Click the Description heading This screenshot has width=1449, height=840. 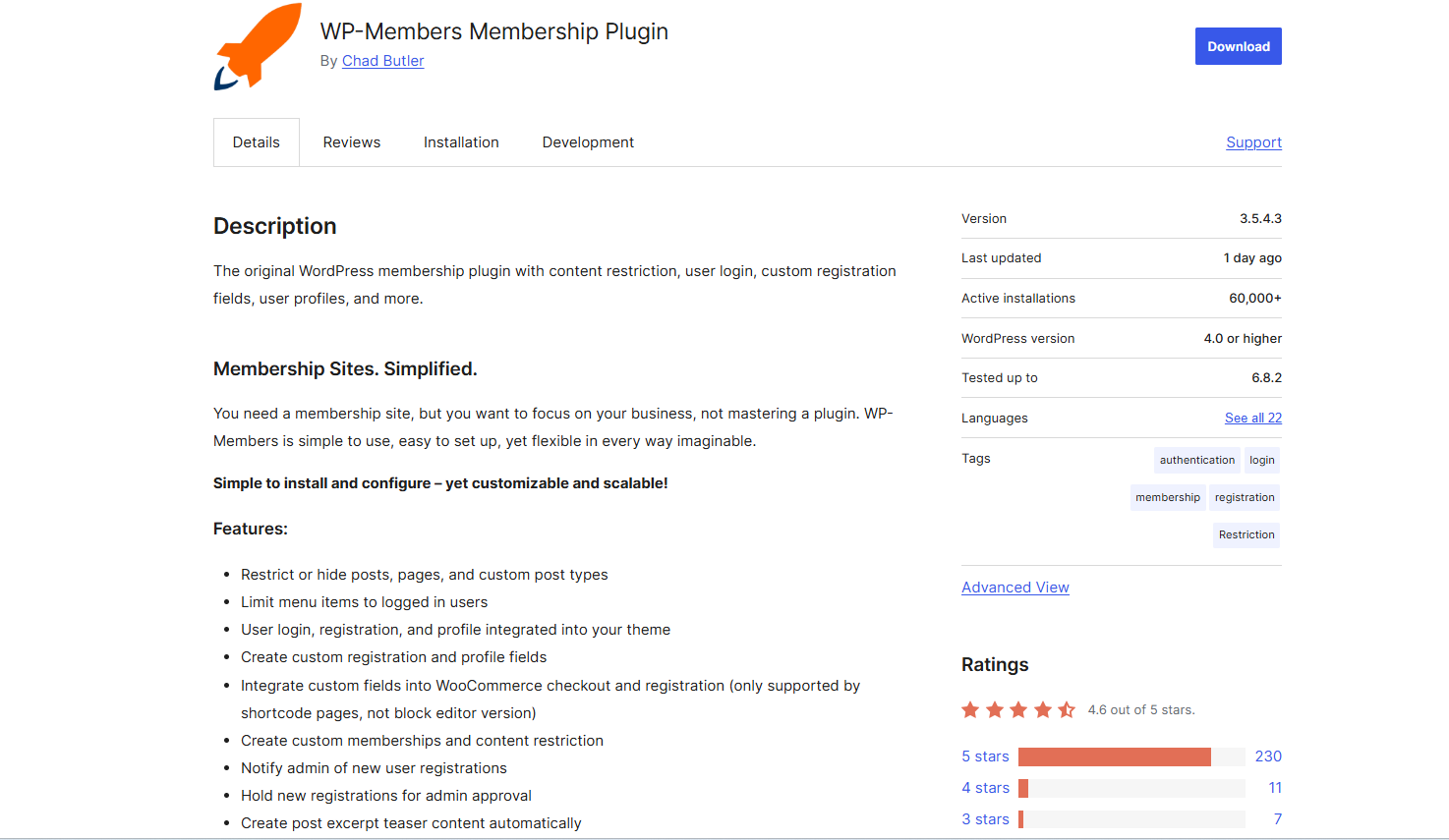[x=275, y=226]
